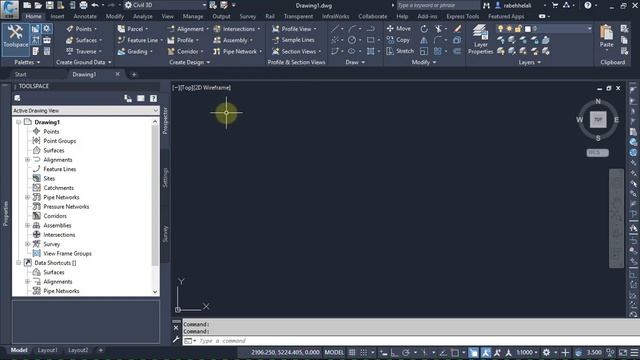Select the Assembly tool
The image size is (640, 360).
(x=233, y=40)
